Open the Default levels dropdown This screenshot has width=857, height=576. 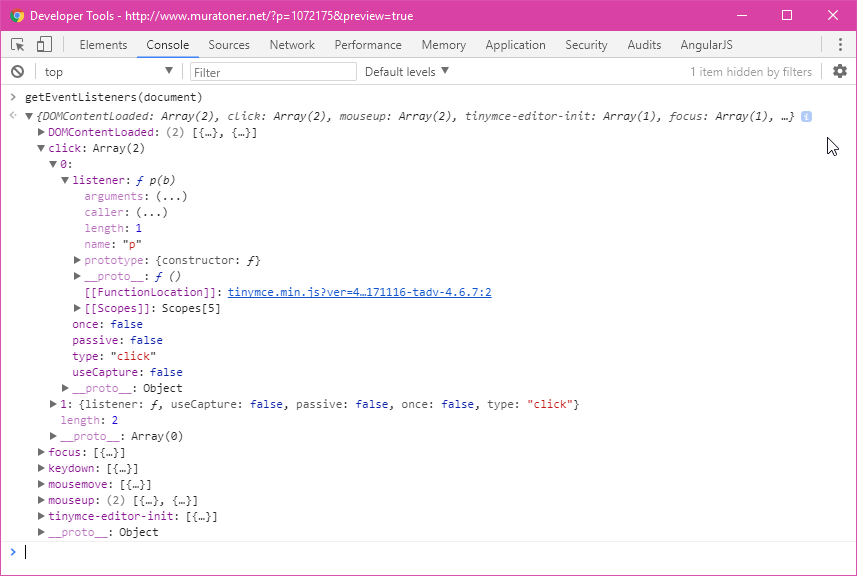click(407, 72)
